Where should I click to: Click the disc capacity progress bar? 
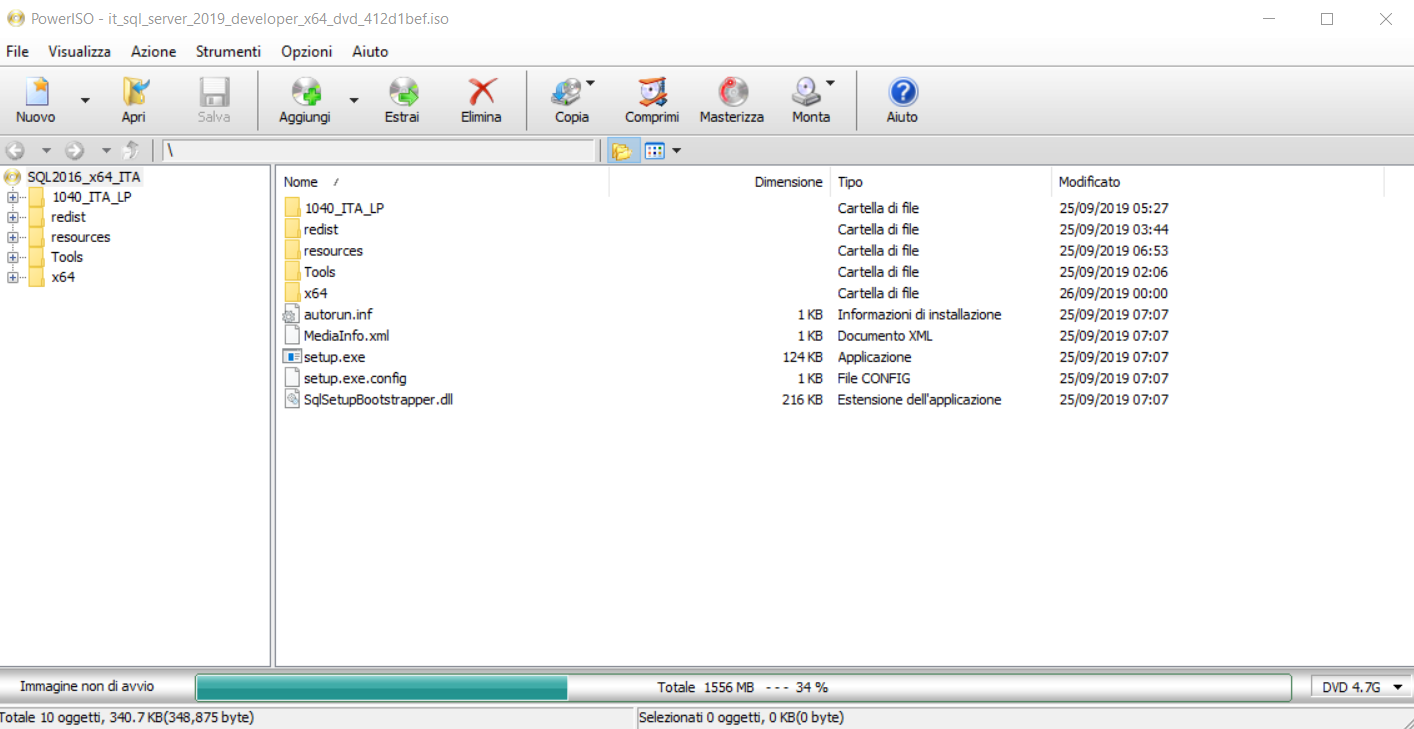click(x=743, y=687)
